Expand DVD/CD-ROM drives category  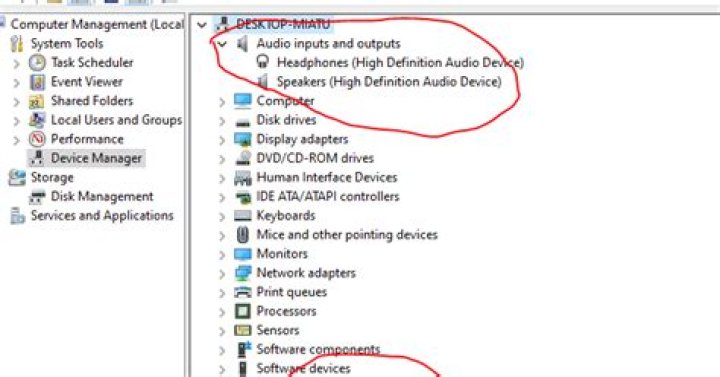tap(222, 159)
